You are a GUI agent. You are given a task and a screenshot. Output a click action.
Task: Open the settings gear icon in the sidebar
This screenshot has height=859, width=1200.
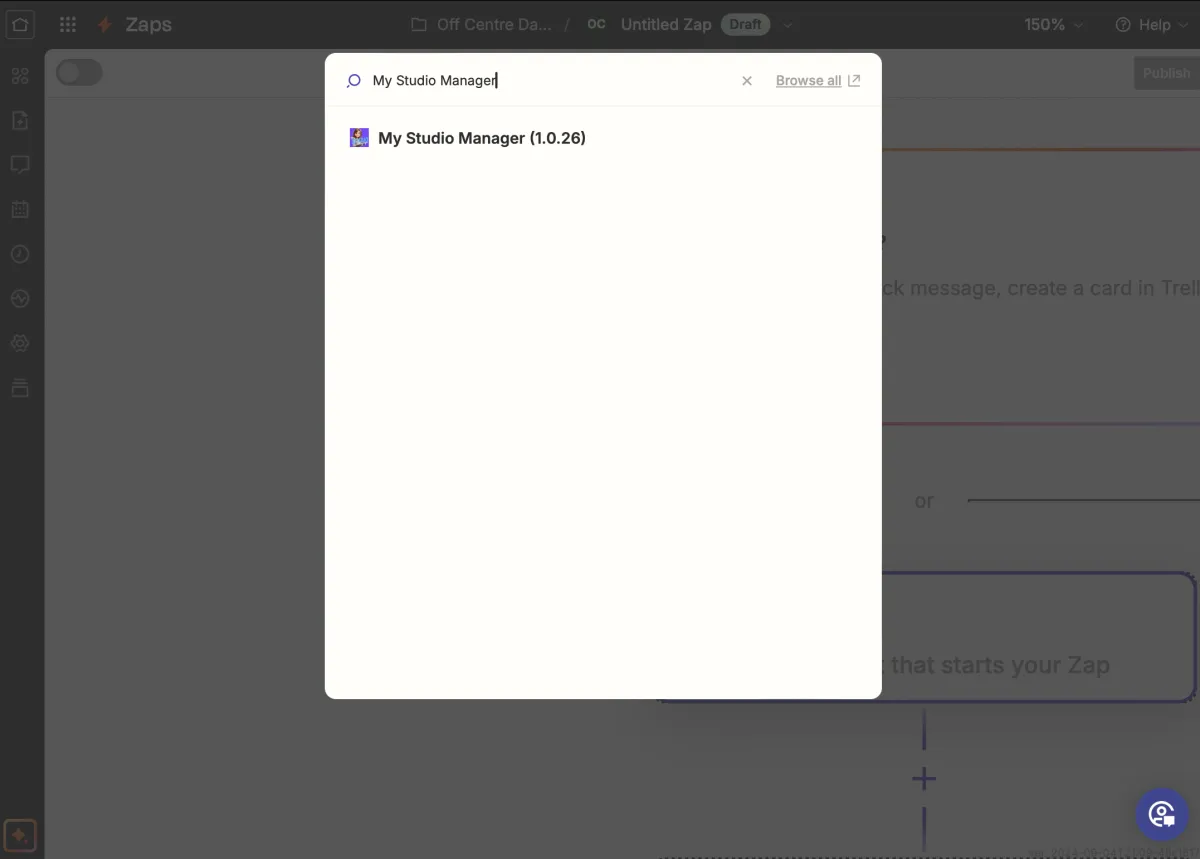coord(20,343)
